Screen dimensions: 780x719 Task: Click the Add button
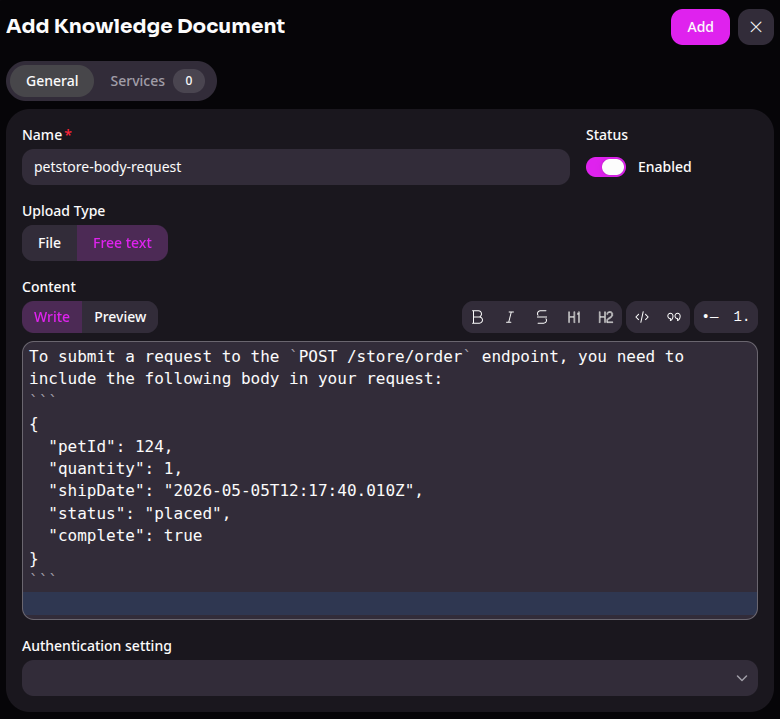click(x=700, y=27)
